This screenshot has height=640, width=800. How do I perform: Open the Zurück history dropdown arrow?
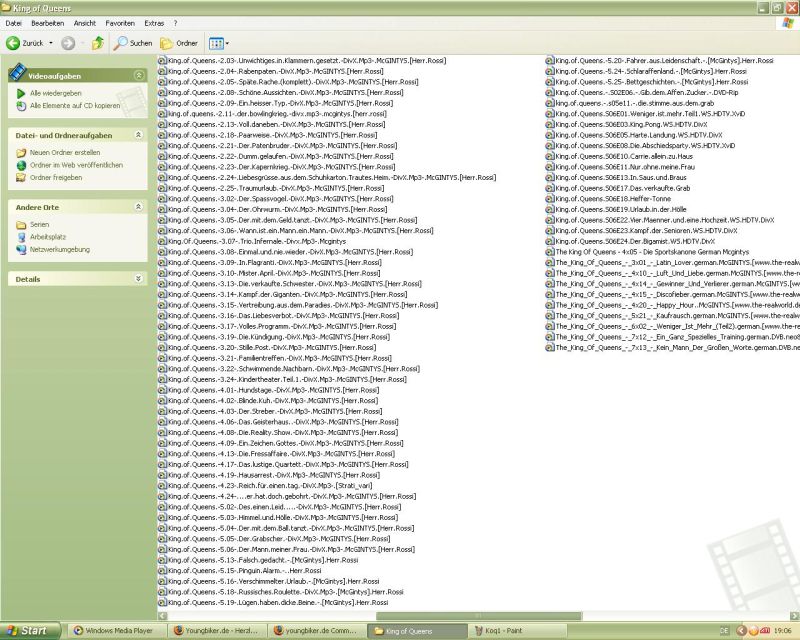[51, 43]
